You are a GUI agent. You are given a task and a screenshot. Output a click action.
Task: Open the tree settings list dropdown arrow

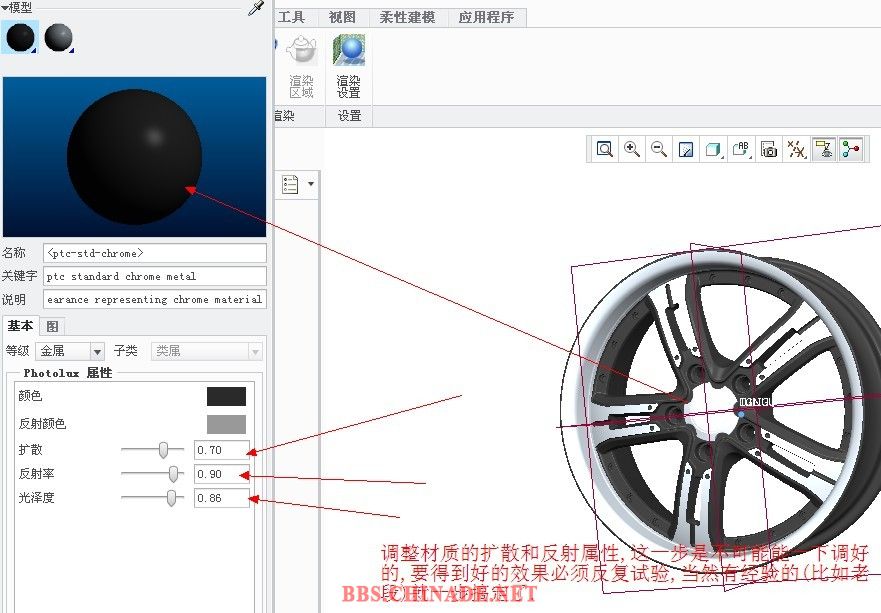[x=311, y=184]
